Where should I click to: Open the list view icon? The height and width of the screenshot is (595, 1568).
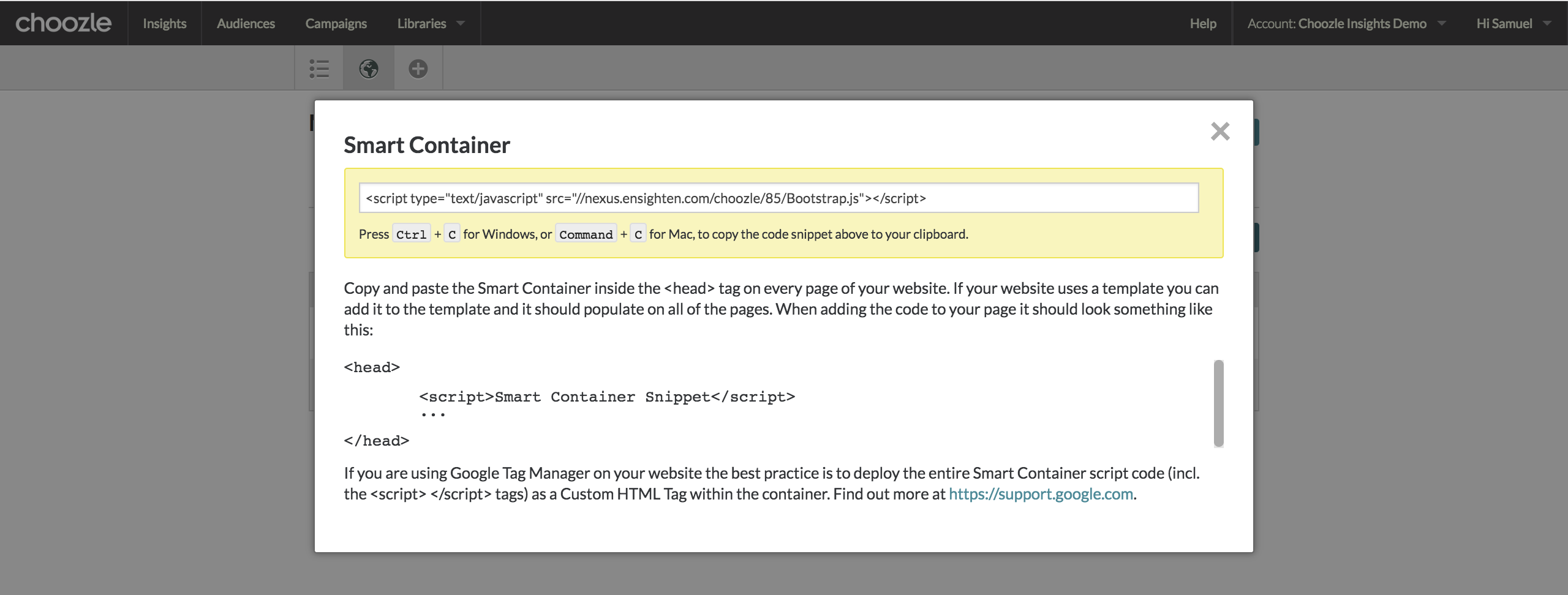[x=319, y=69]
